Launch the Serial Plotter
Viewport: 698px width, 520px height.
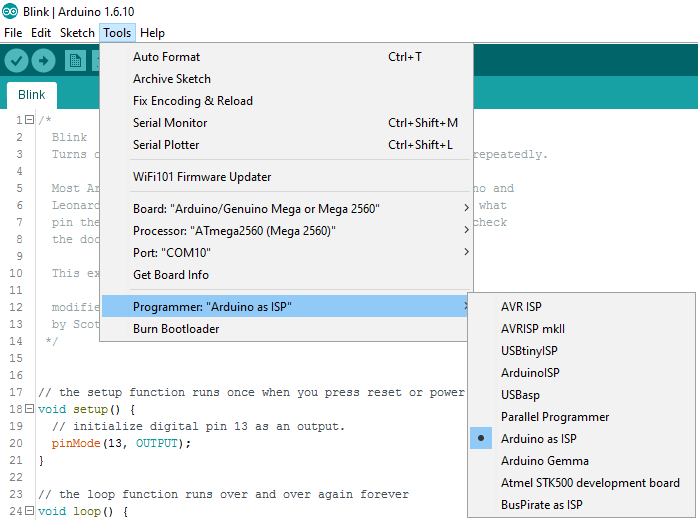pos(166,145)
